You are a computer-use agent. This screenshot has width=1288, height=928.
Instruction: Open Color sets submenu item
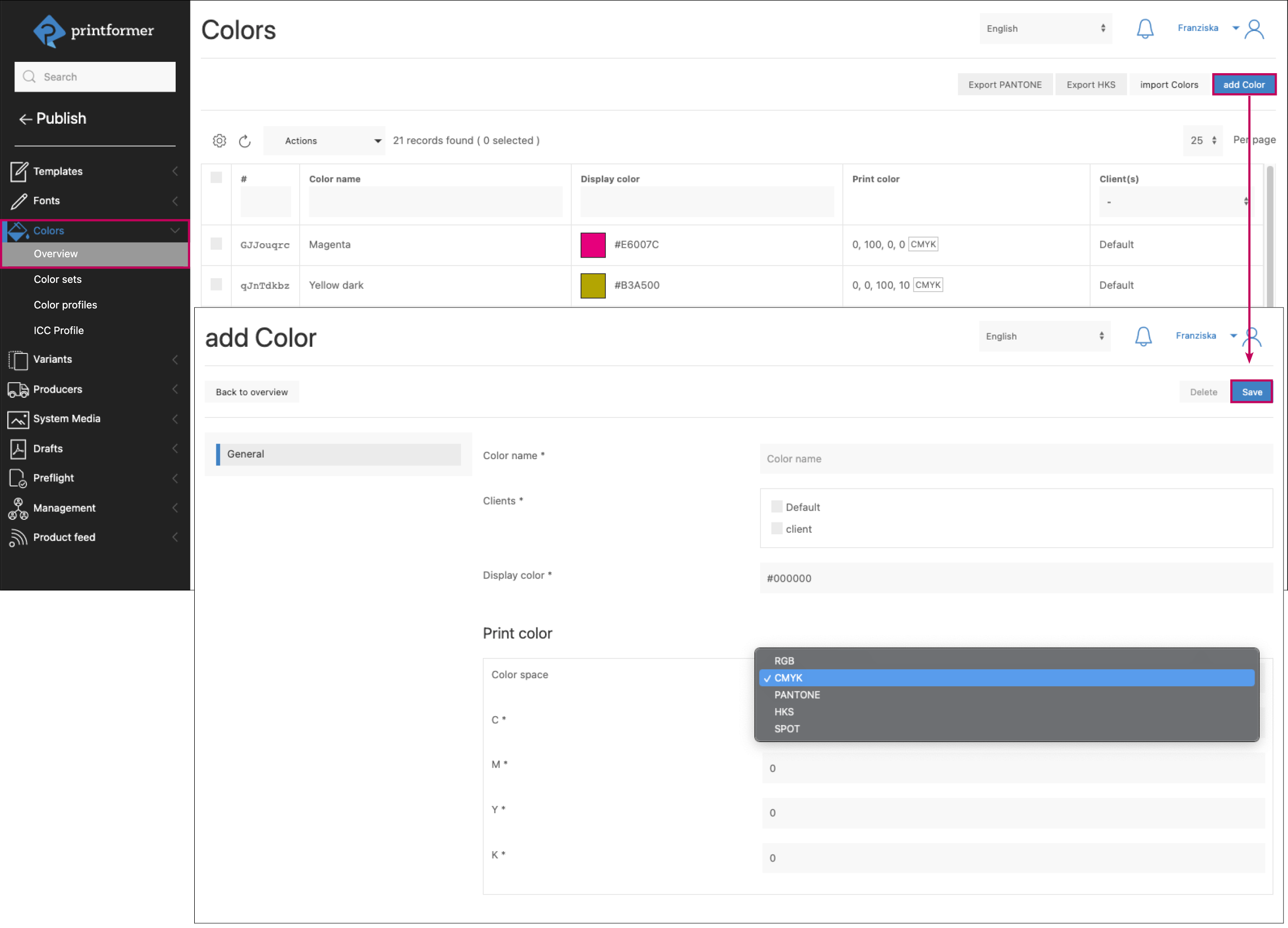tap(57, 279)
